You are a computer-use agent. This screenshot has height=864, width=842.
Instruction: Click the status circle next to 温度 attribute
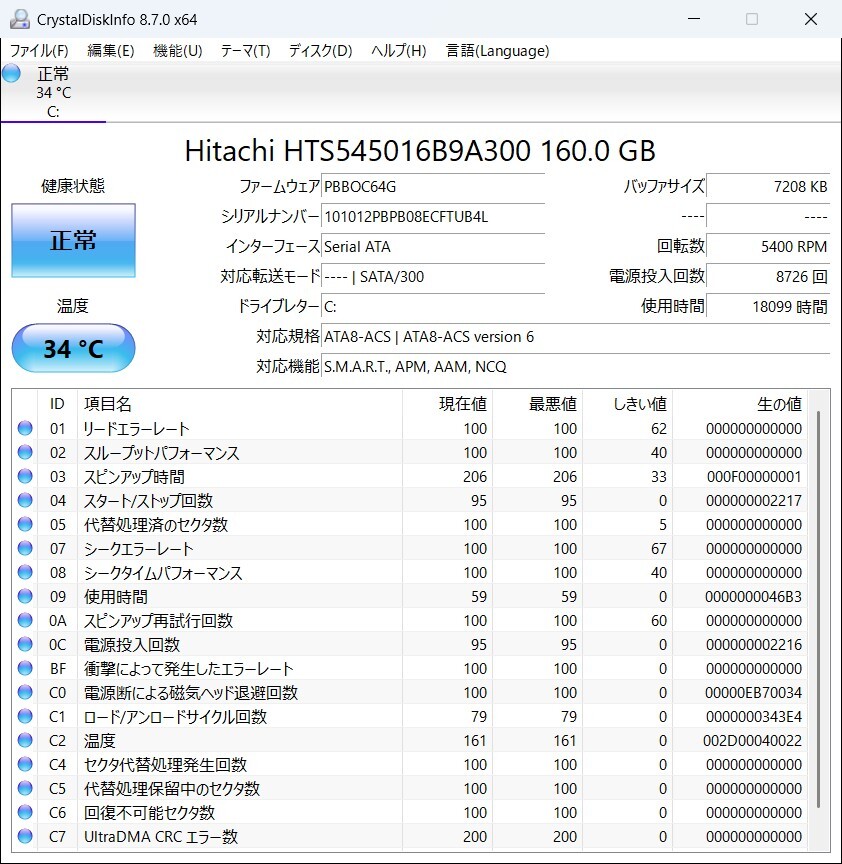(25, 740)
